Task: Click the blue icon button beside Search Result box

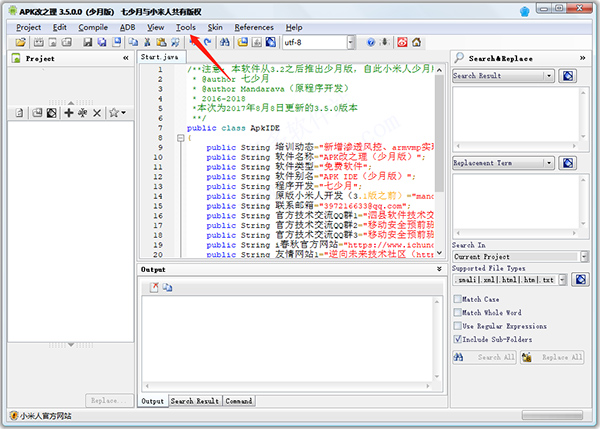Action: click(567, 76)
